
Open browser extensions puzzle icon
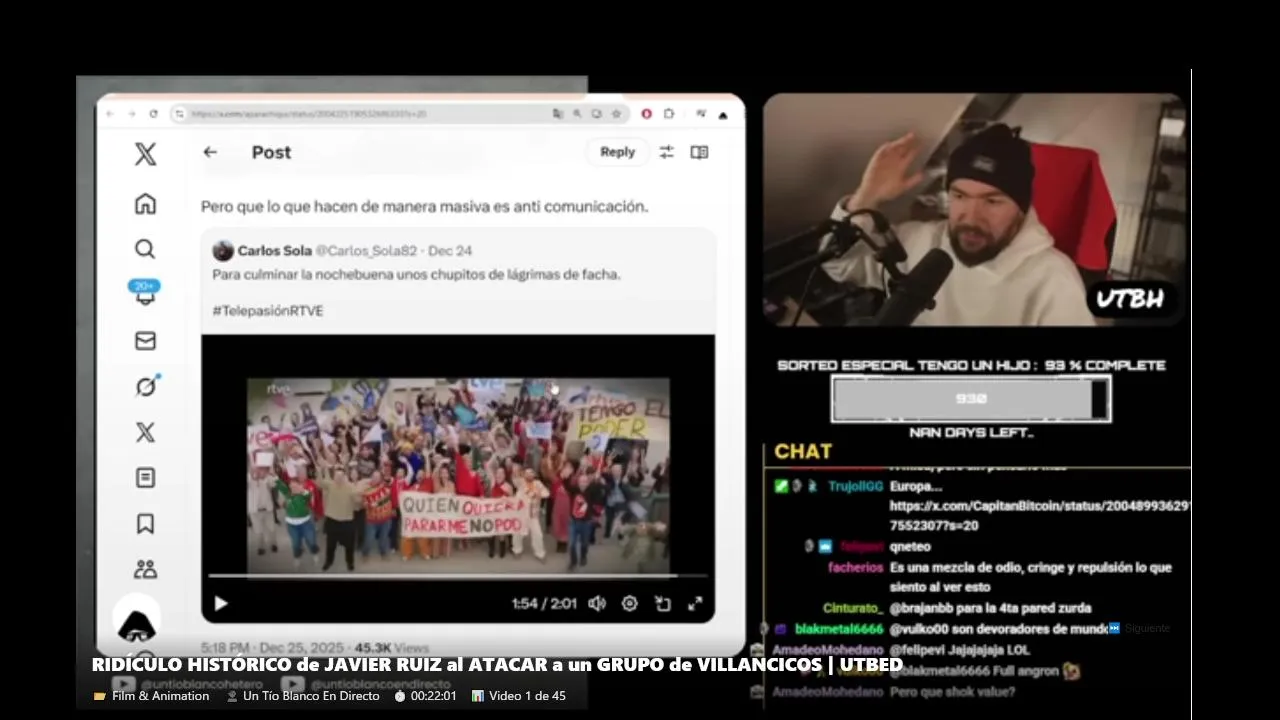(x=669, y=114)
